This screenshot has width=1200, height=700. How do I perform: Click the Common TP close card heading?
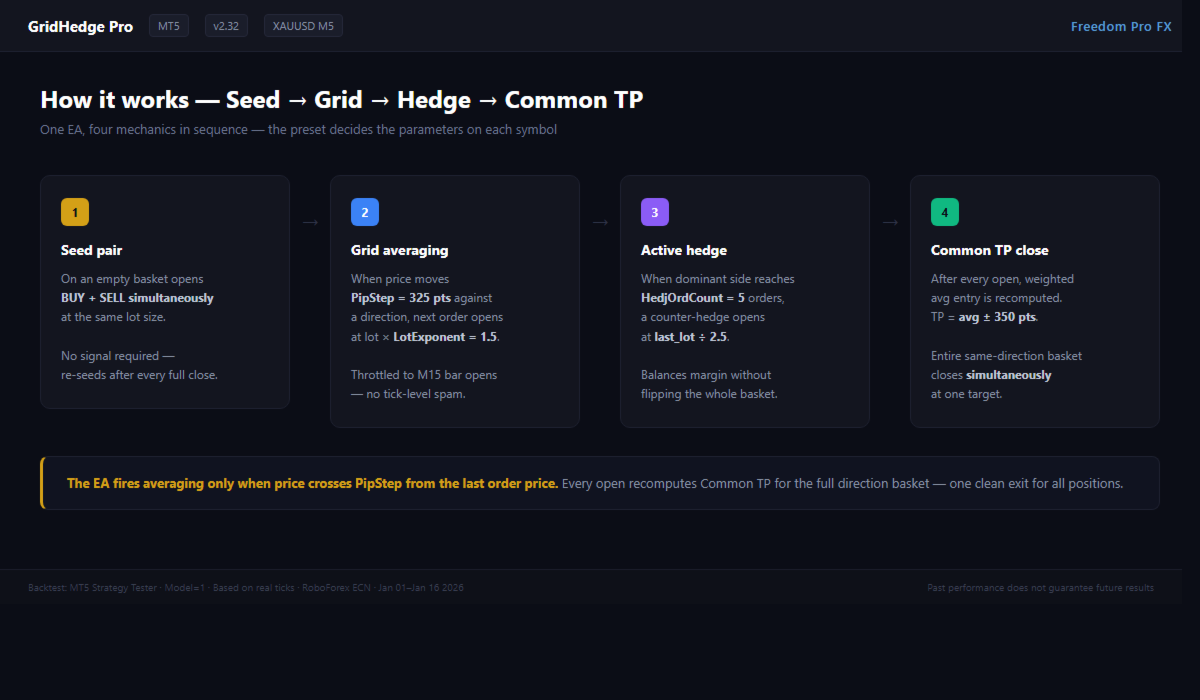tap(990, 250)
